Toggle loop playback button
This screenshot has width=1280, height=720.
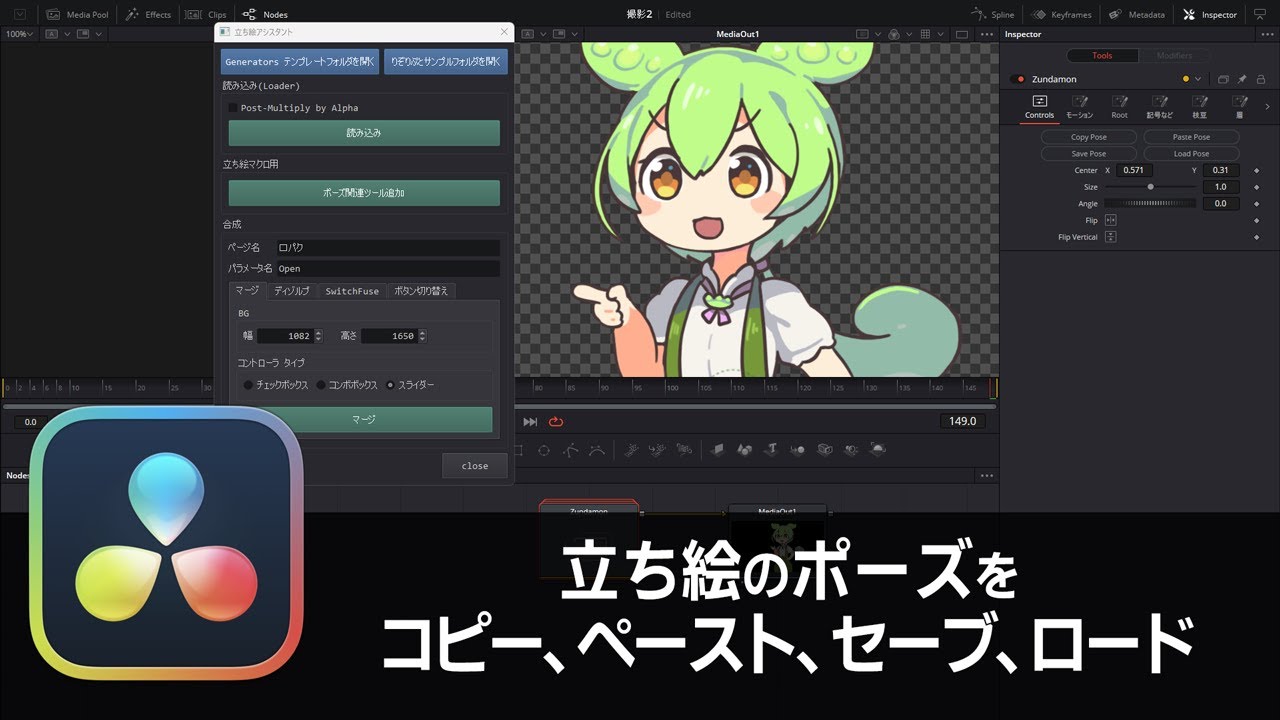point(556,422)
